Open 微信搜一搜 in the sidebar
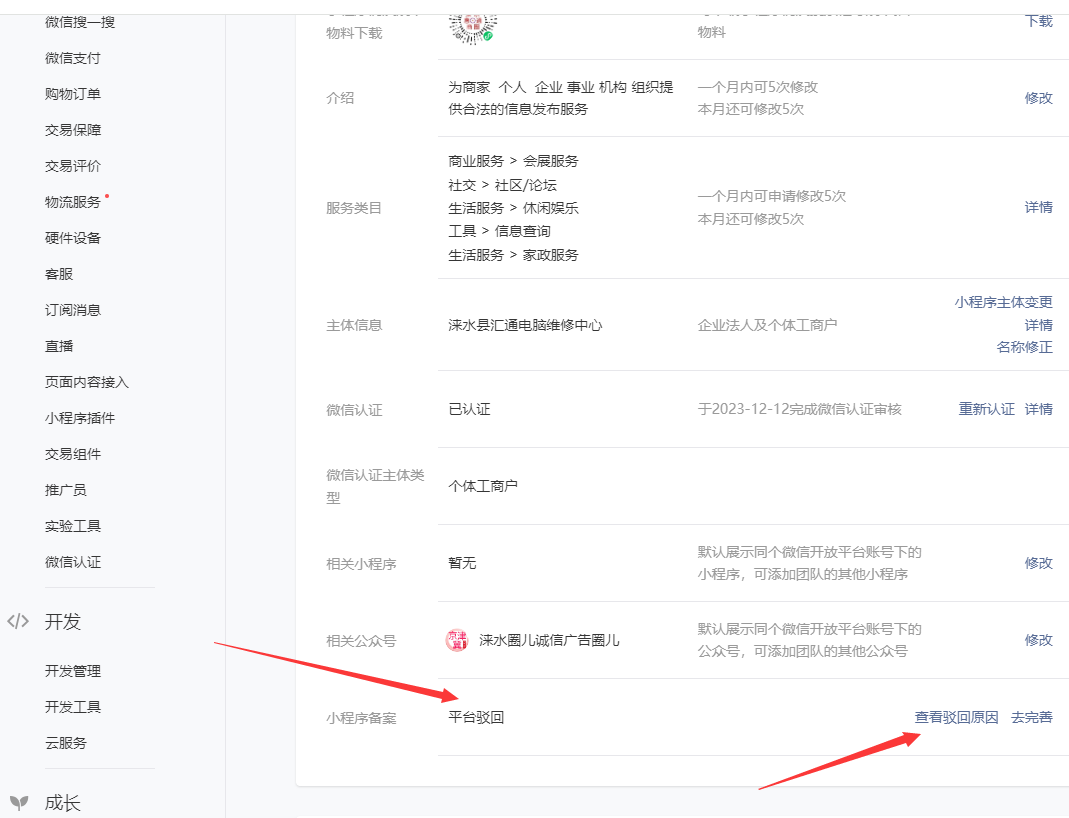 (x=80, y=22)
